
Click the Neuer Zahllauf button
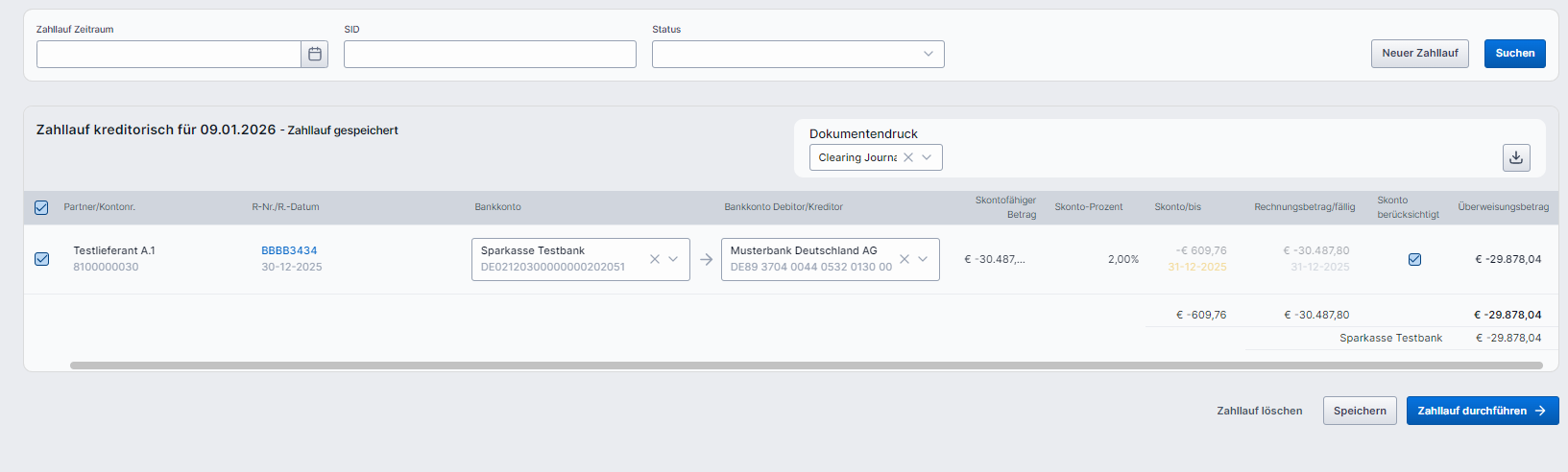click(x=1419, y=53)
